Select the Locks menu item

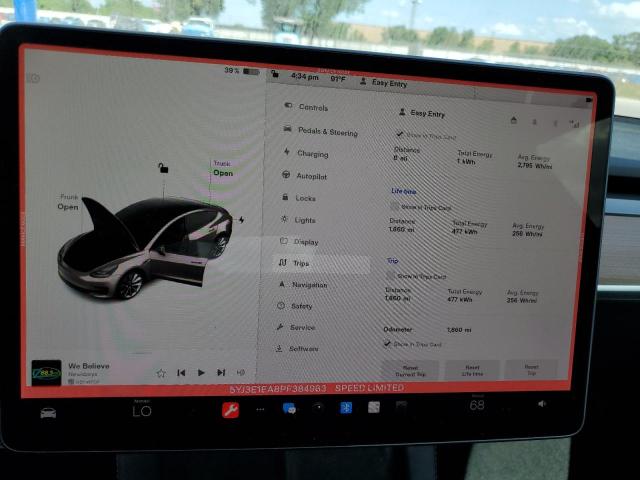click(299, 198)
